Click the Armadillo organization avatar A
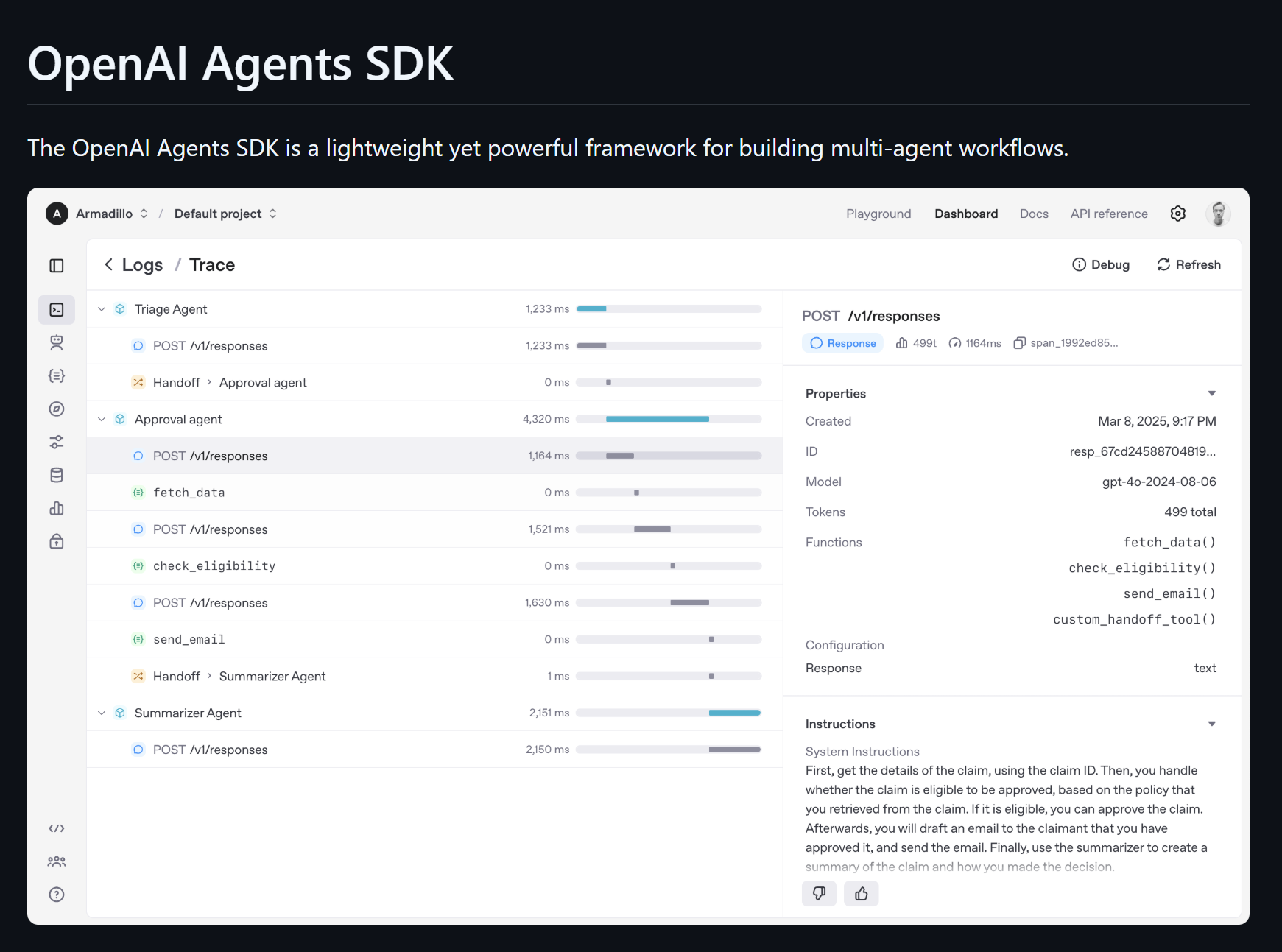The image size is (1282, 952). (x=57, y=214)
